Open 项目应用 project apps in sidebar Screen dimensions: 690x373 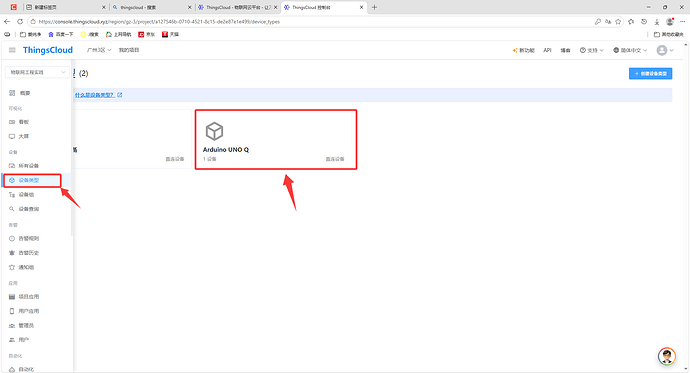tap(24, 297)
